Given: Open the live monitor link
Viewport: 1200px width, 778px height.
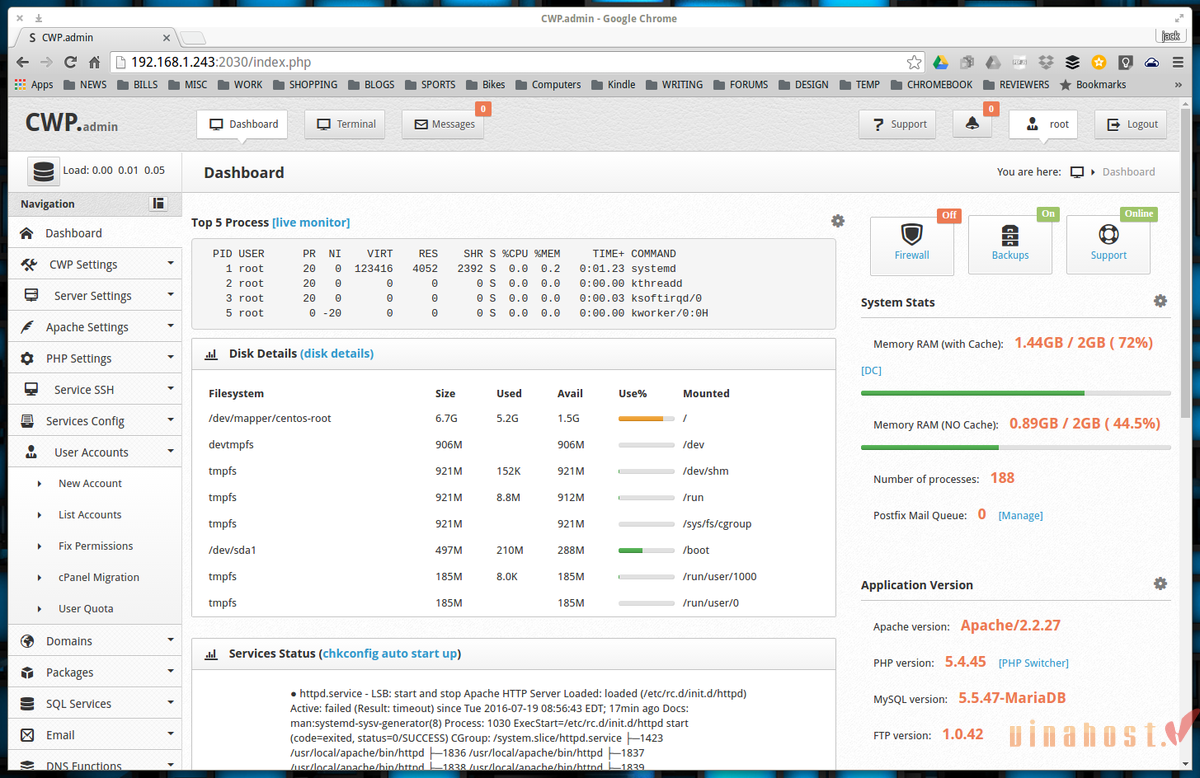Looking at the screenshot, I should click(x=311, y=222).
